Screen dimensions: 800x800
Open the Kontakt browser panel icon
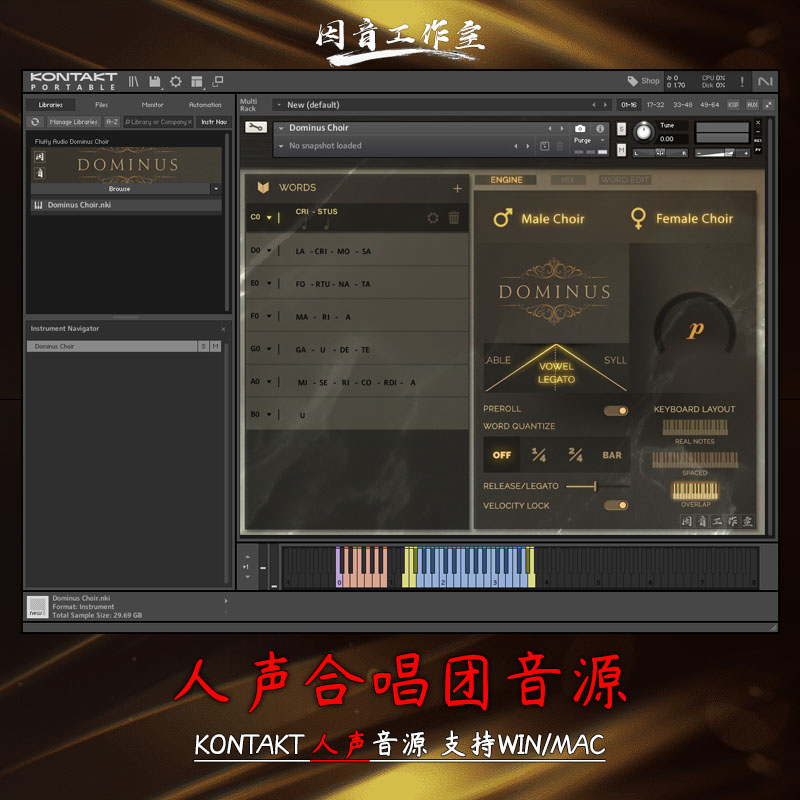point(133,81)
